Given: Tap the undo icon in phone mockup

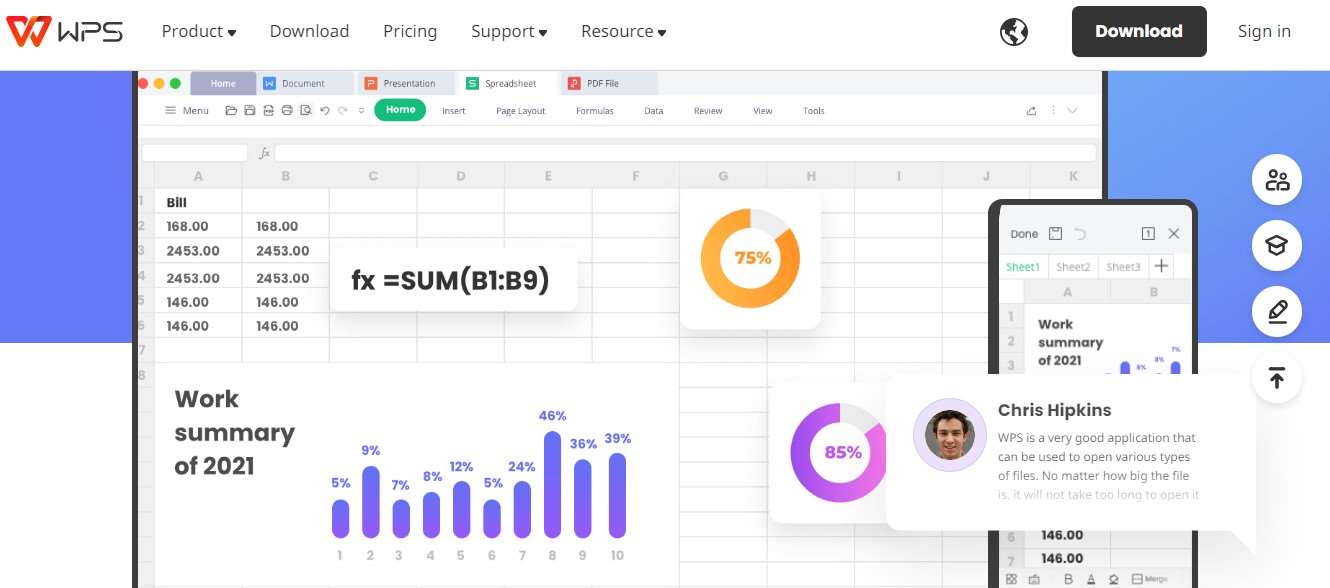Looking at the screenshot, I should point(1080,233).
